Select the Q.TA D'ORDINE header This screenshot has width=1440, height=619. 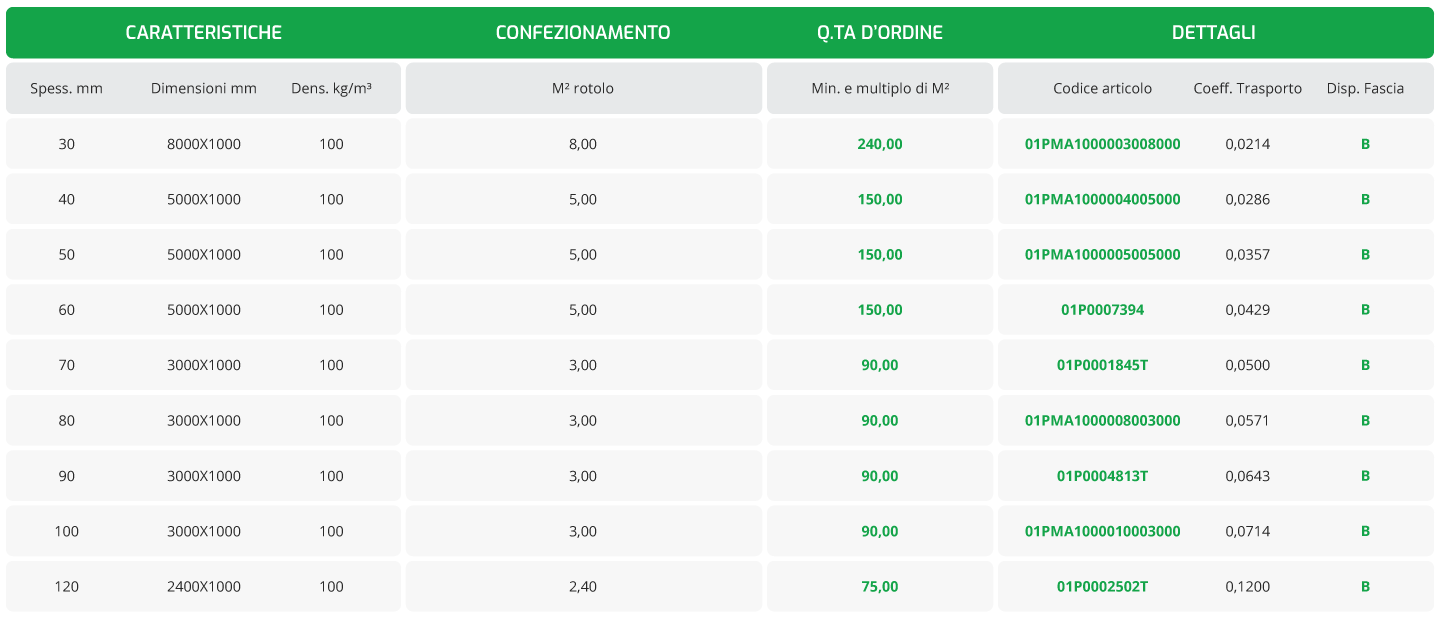pos(880,33)
